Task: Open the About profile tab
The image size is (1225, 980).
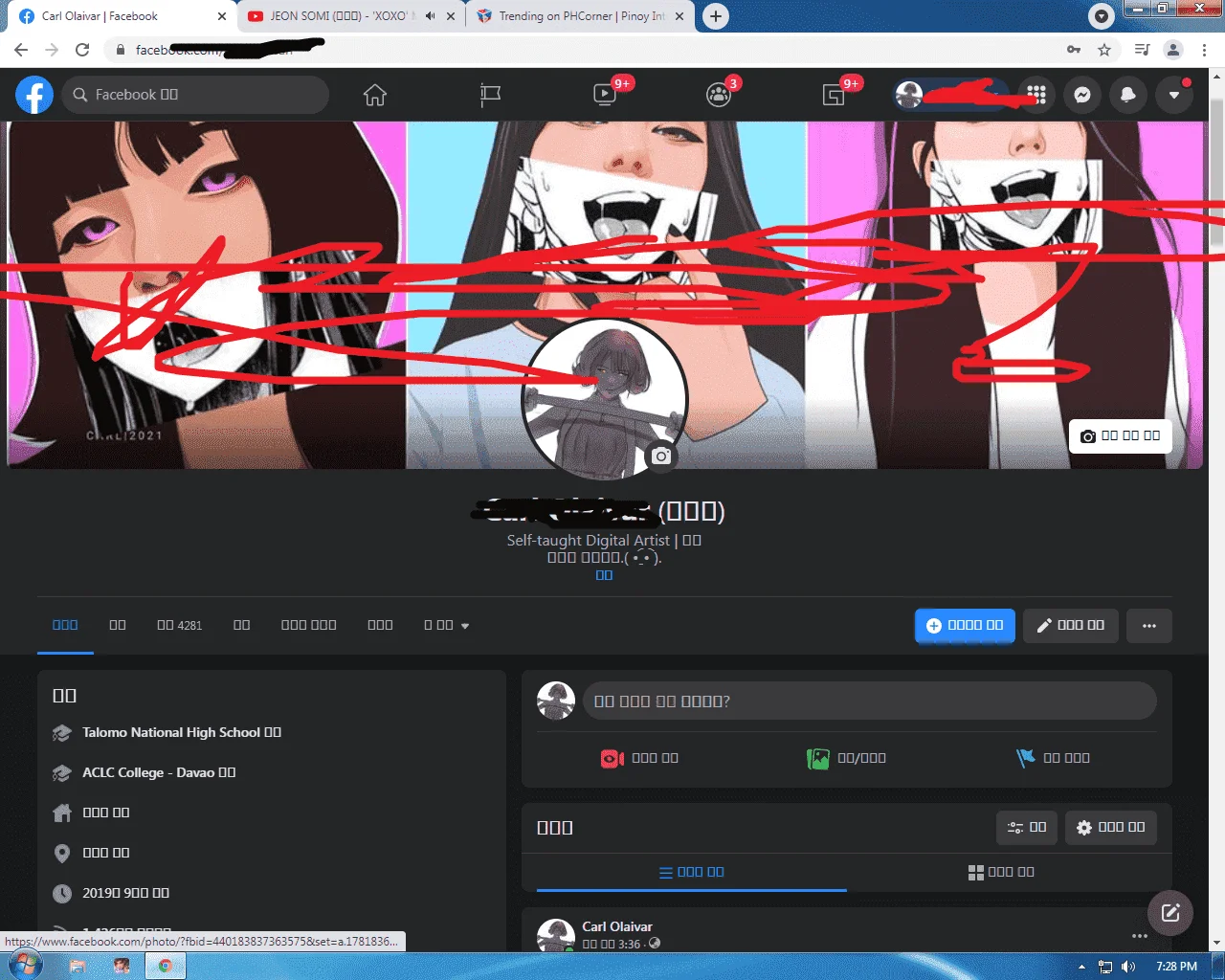Action: tap(118, 625)
